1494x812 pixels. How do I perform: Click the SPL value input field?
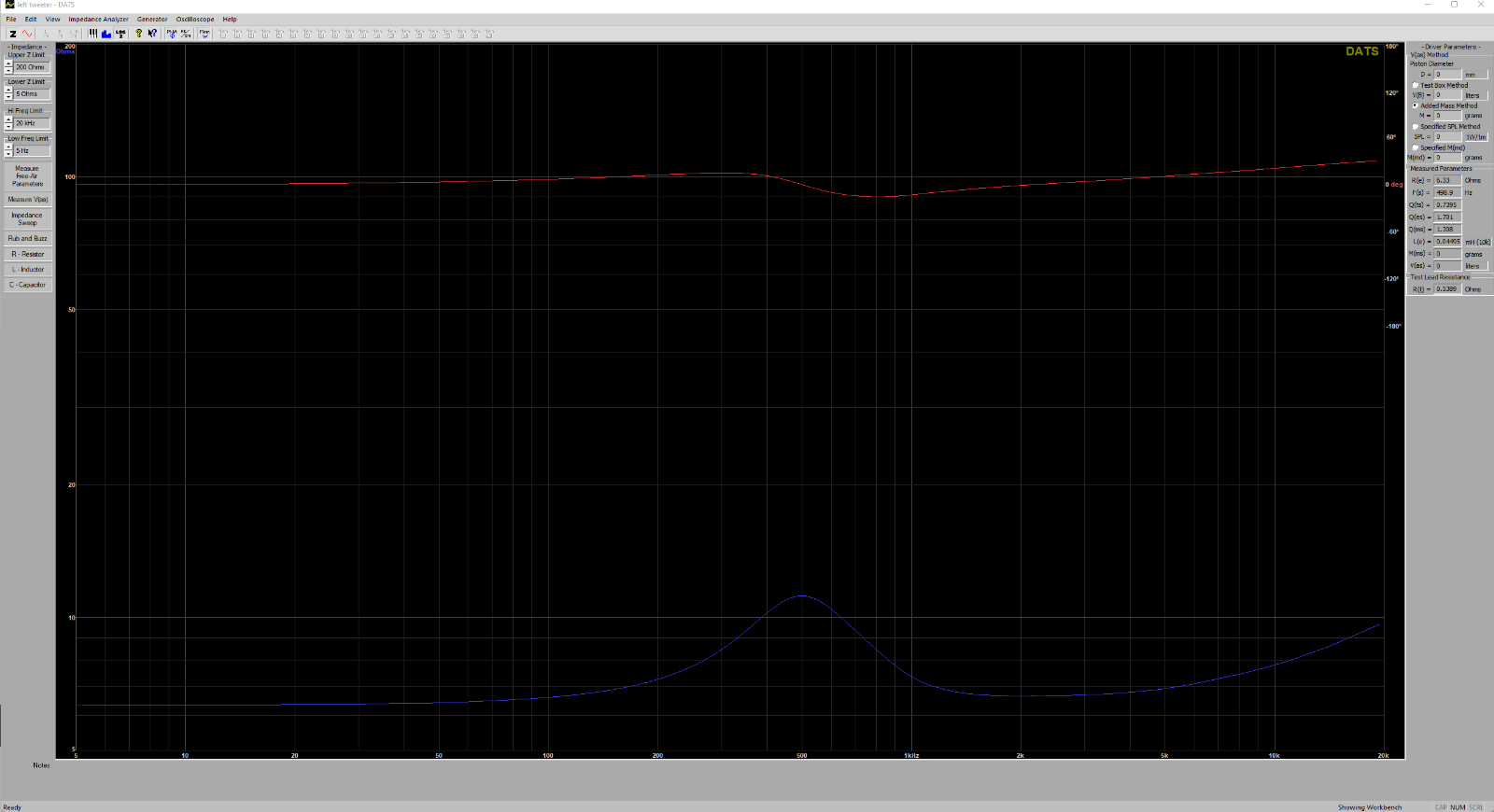click(x=1447, y=136)
